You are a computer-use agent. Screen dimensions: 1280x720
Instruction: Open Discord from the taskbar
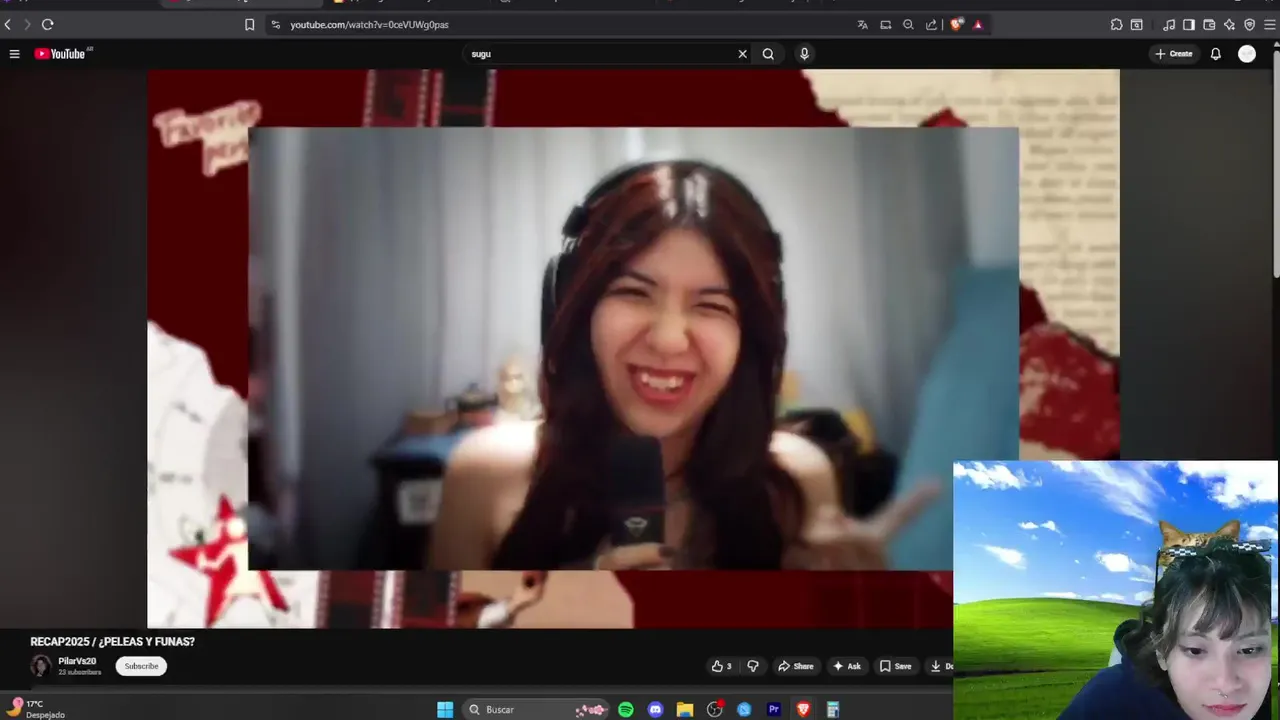click(x=655, y=709)
